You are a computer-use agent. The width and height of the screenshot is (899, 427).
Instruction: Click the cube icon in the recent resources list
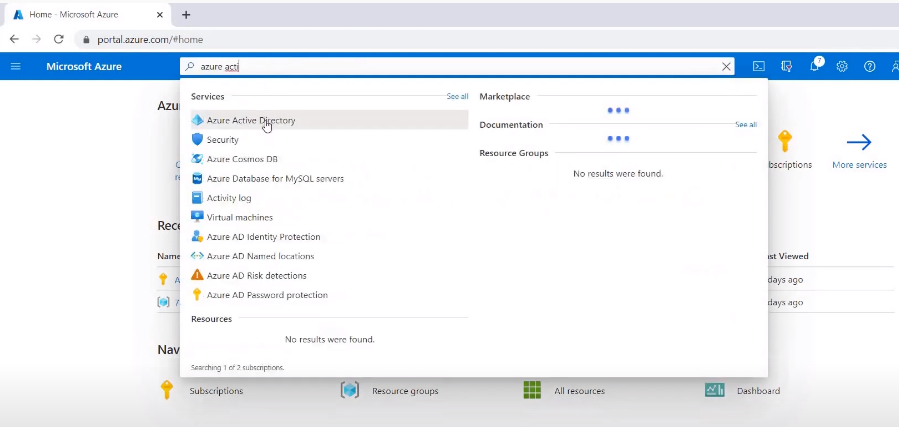[x=163, y=302]
